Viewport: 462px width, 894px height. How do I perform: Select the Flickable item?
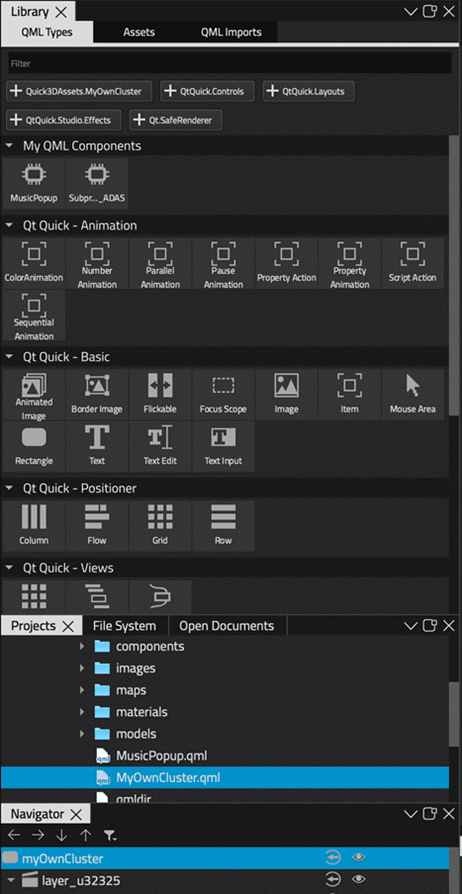[160, 395]
